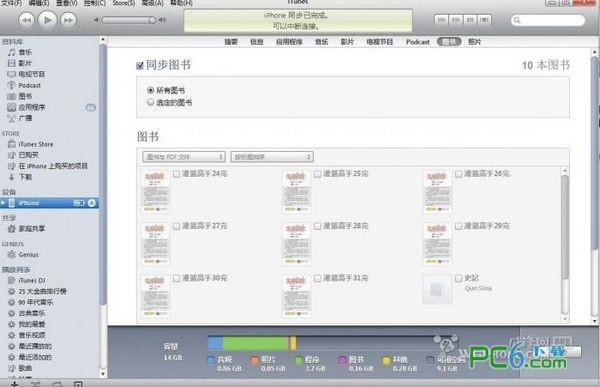
Task: Open 我的最爱 smart playlist
Action: (x=32, y=324)
